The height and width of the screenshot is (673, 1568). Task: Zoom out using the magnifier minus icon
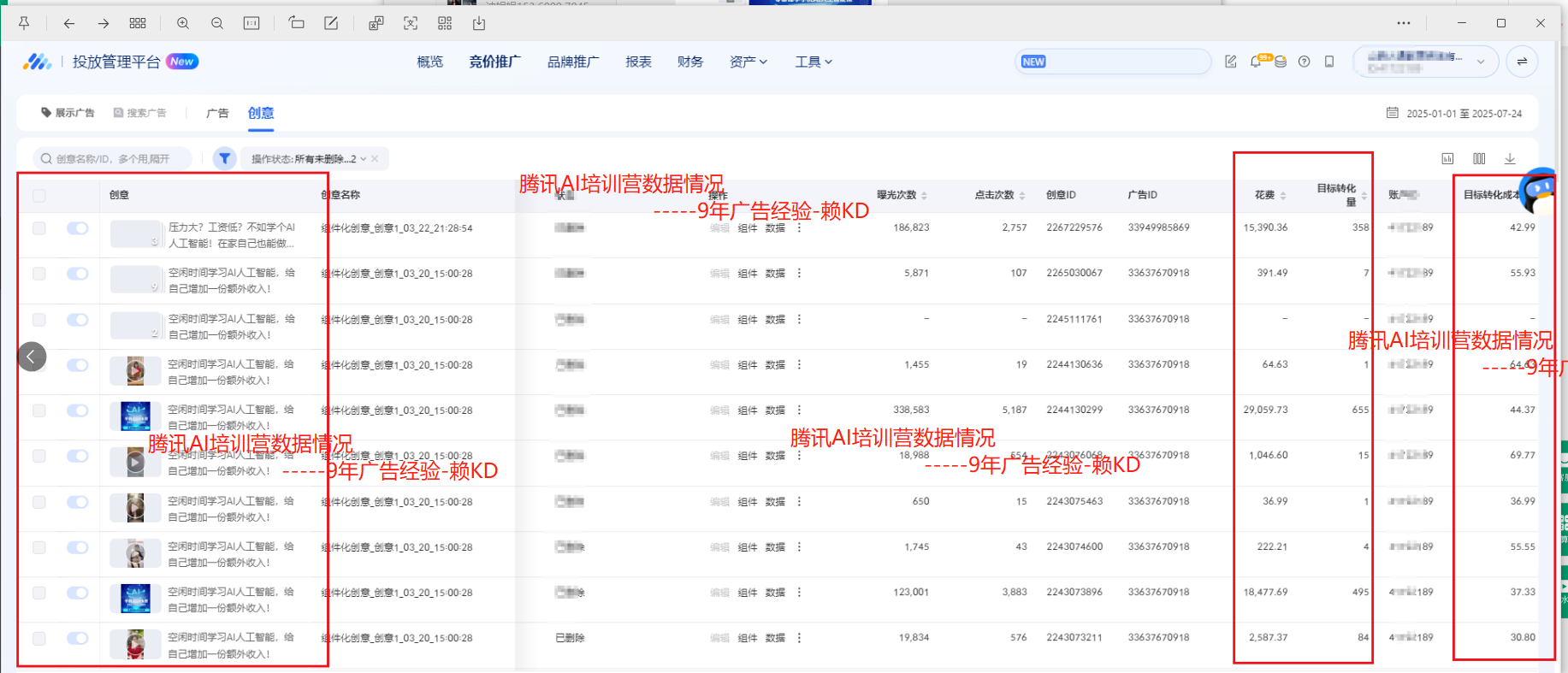click(x=217, y=23)
